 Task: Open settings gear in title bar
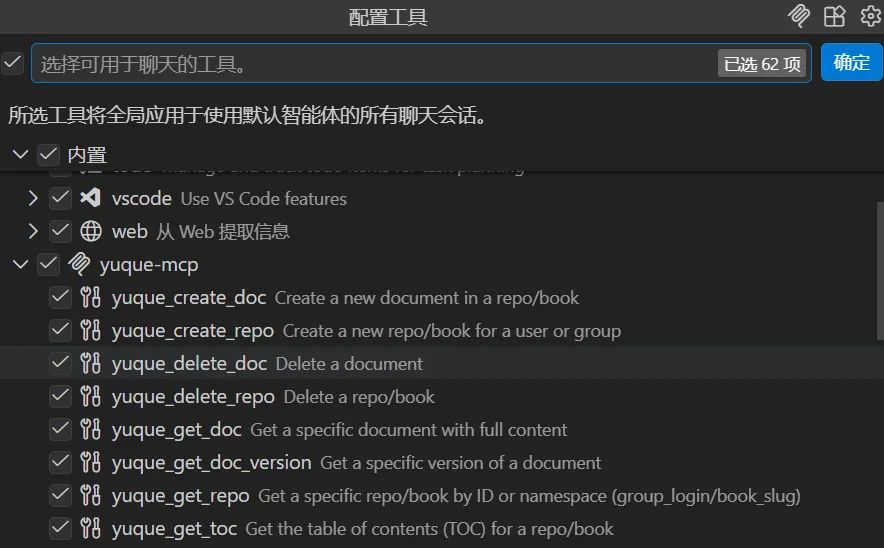[870, 16]
